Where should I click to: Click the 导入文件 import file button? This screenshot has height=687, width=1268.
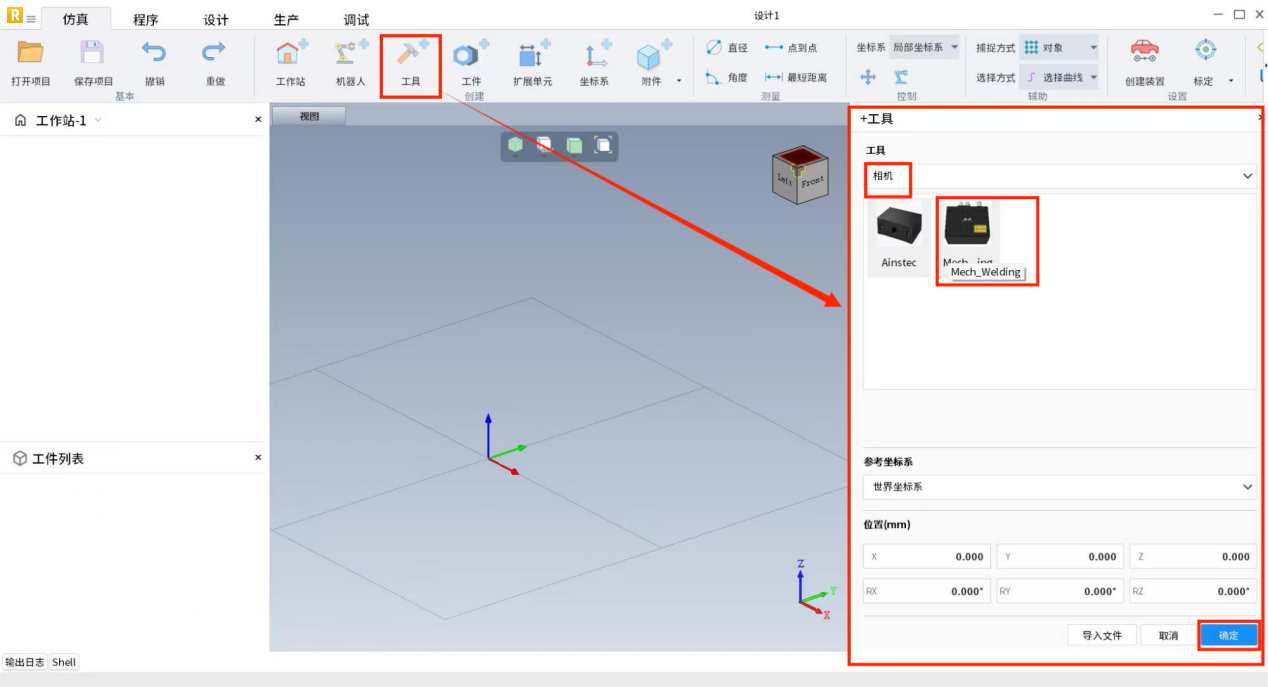click(x=1102, y=635)
